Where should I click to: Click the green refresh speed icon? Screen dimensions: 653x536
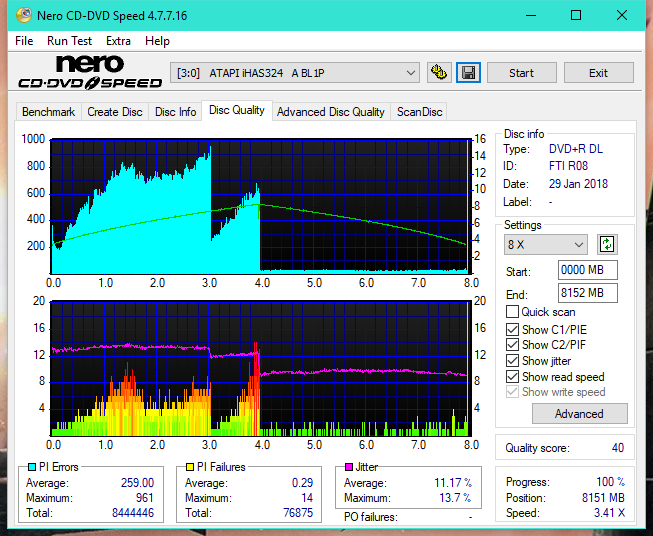click(607, 244)
